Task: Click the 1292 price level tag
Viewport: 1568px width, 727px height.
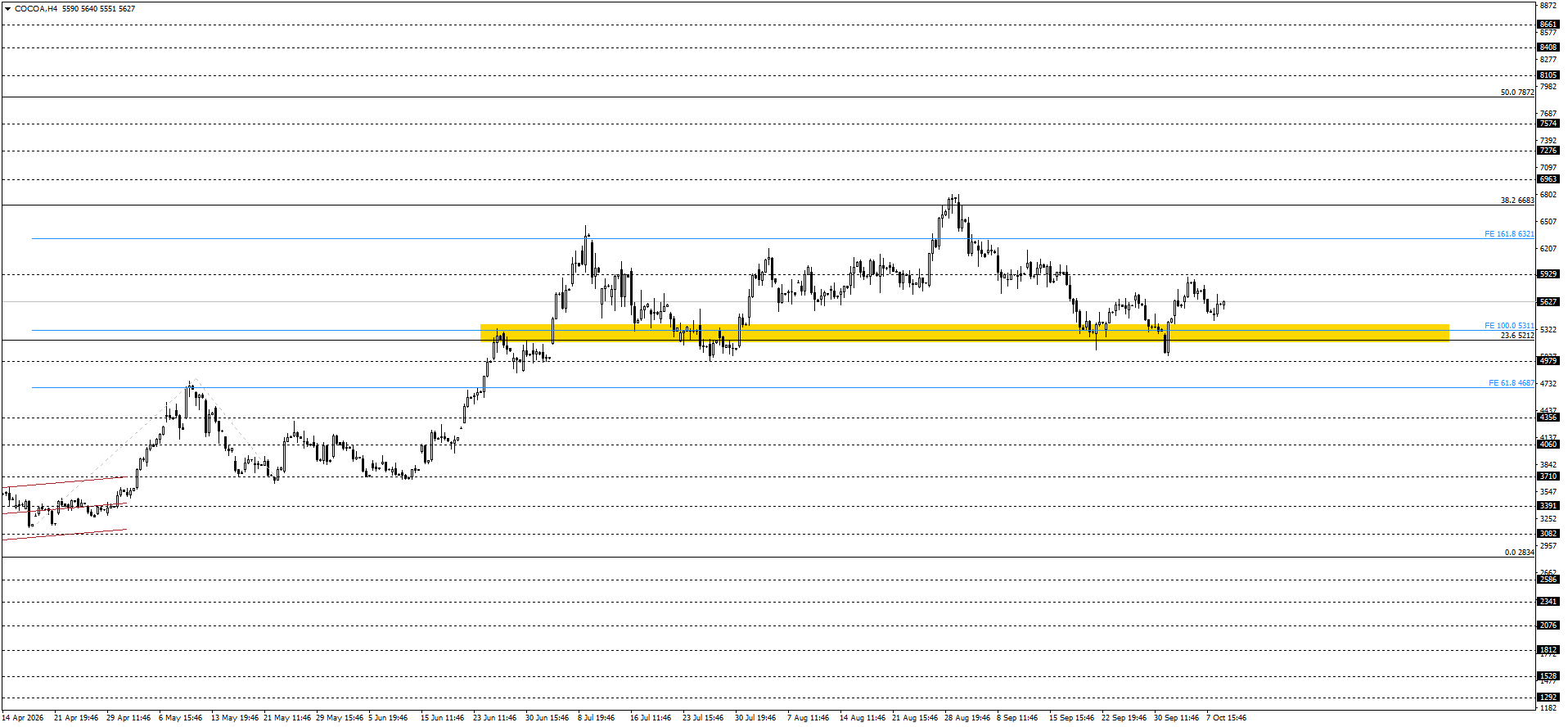Action: (1548, 698)
